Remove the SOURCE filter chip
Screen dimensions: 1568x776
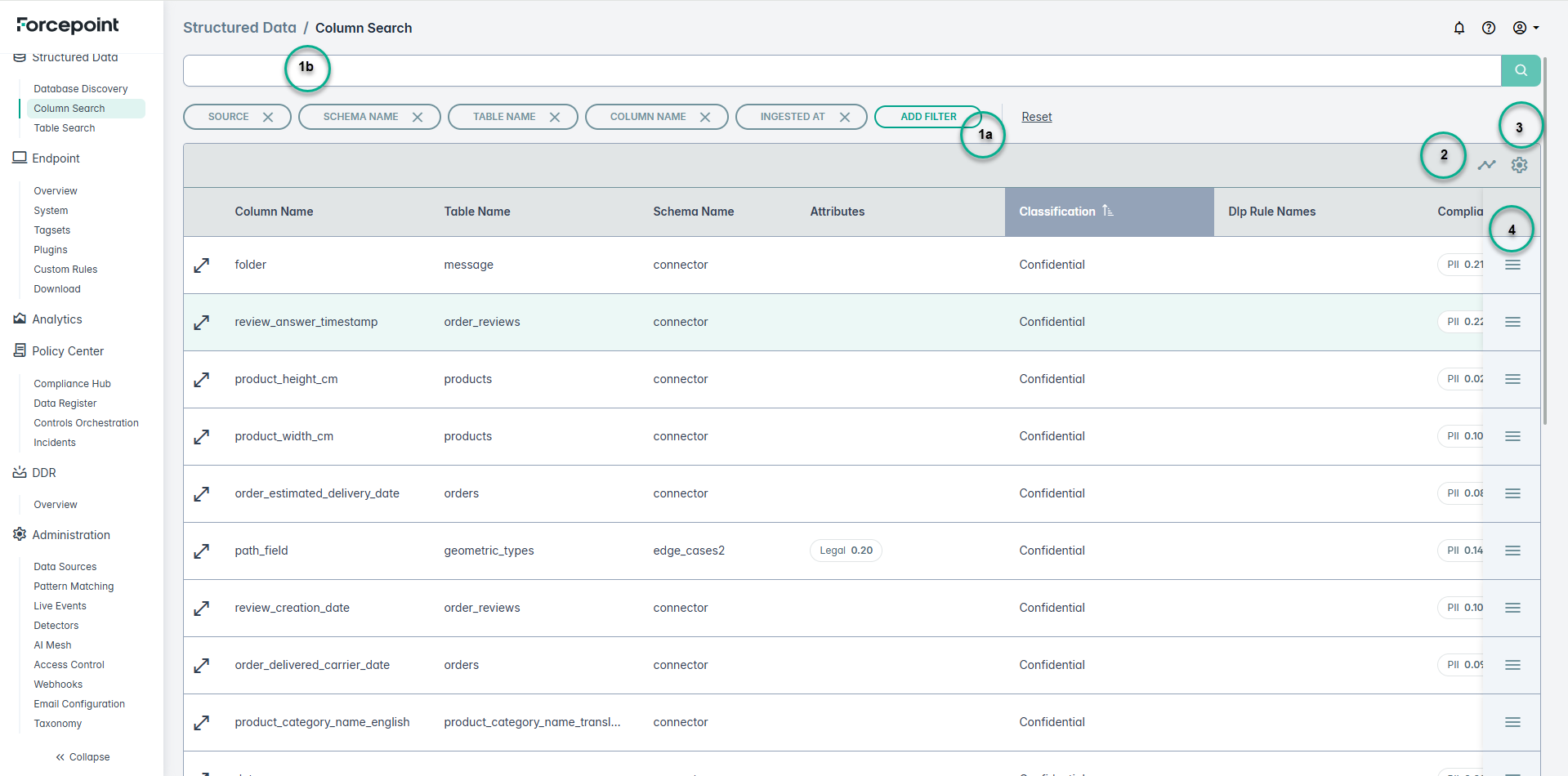click(268, 117)
